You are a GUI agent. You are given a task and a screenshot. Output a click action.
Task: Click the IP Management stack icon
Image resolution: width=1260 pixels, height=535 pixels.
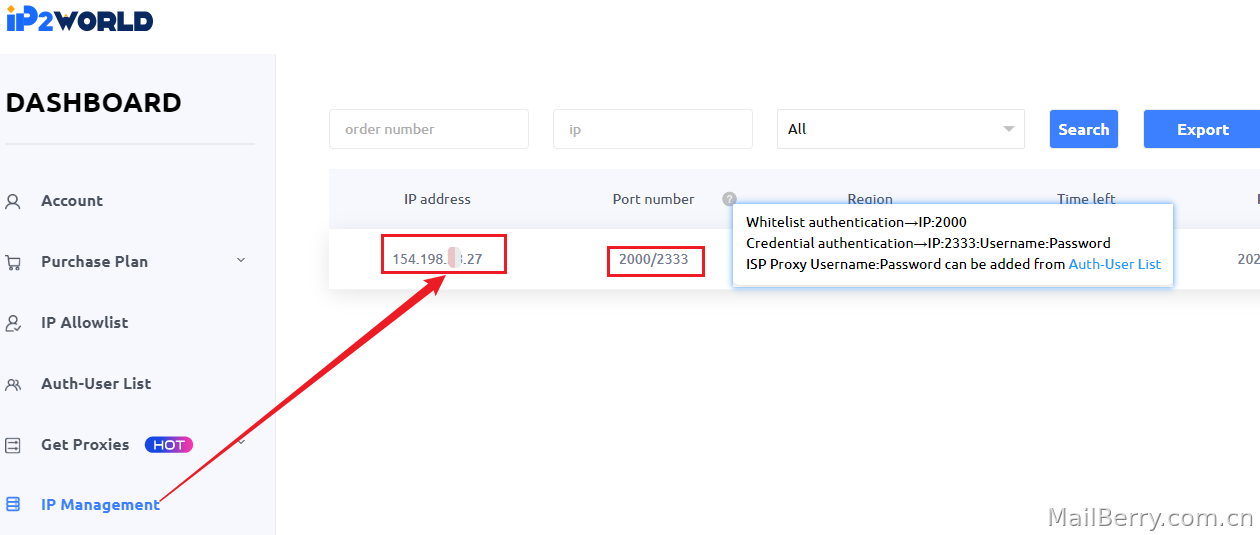[13, 505]
